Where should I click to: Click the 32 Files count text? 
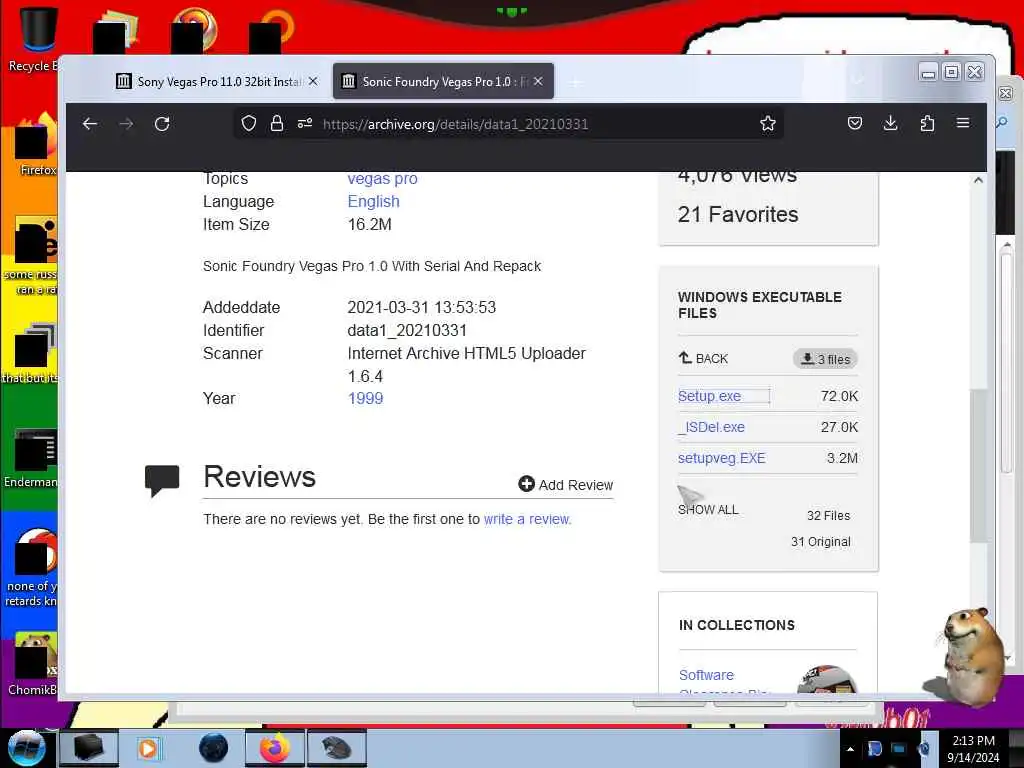828,515
